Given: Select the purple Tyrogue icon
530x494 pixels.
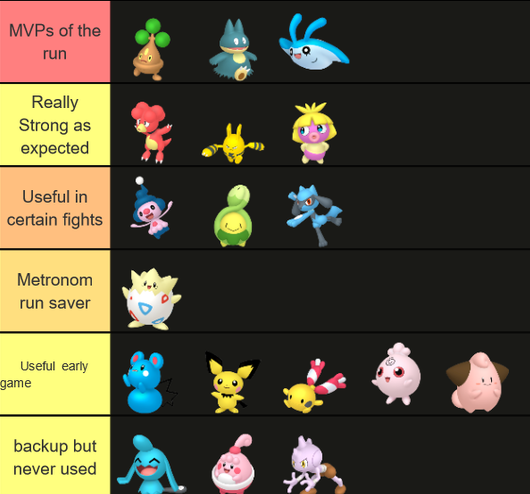Looking at the screenshot, I should (314, 465).
